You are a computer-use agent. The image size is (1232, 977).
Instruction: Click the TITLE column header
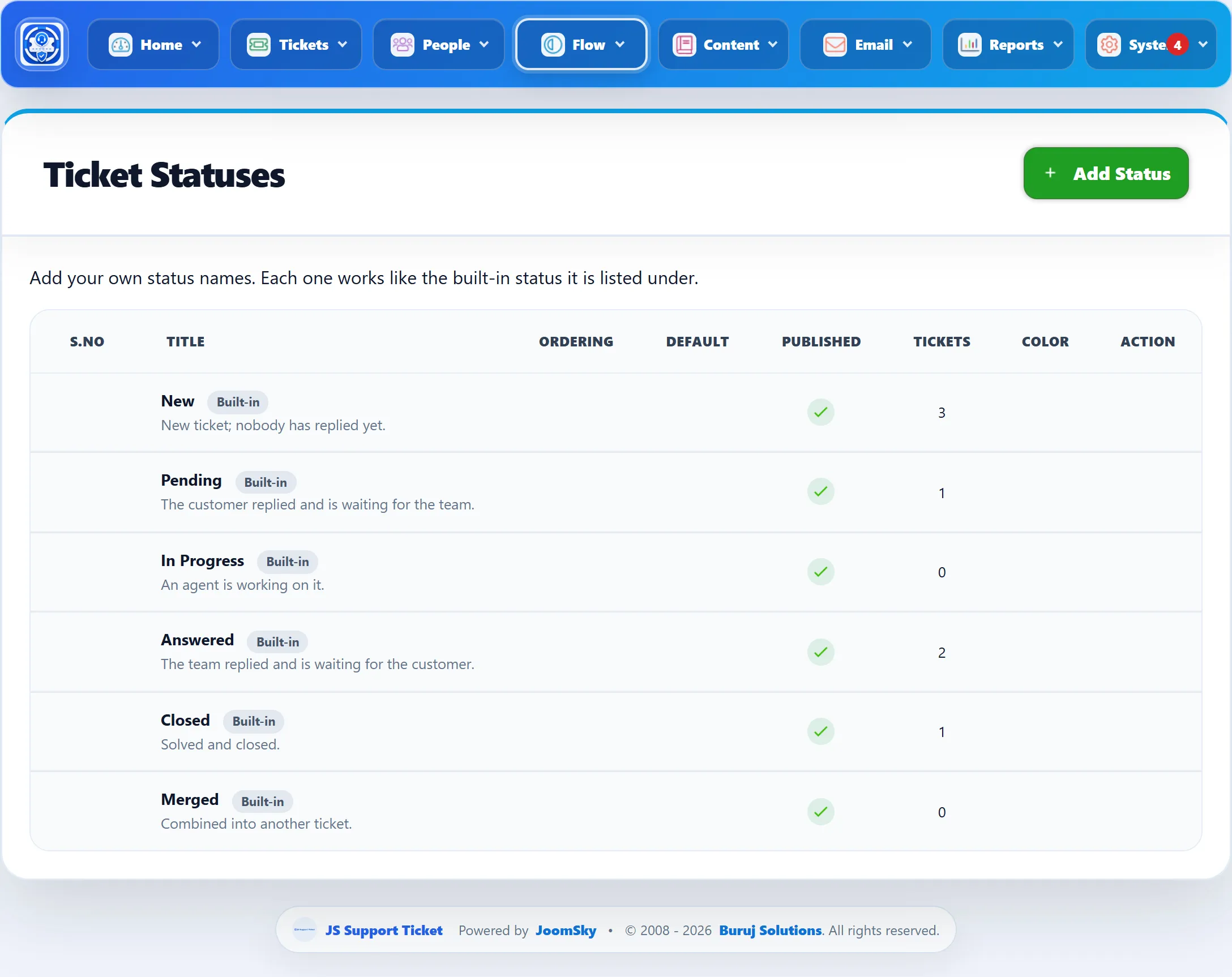(x=186, y=342)
